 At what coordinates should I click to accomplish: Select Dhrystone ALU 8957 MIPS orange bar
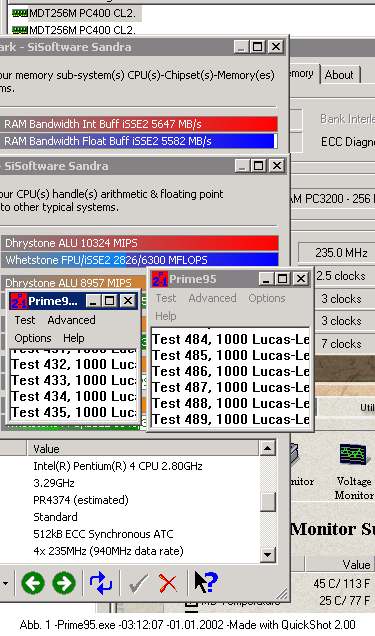pos(74,282)
